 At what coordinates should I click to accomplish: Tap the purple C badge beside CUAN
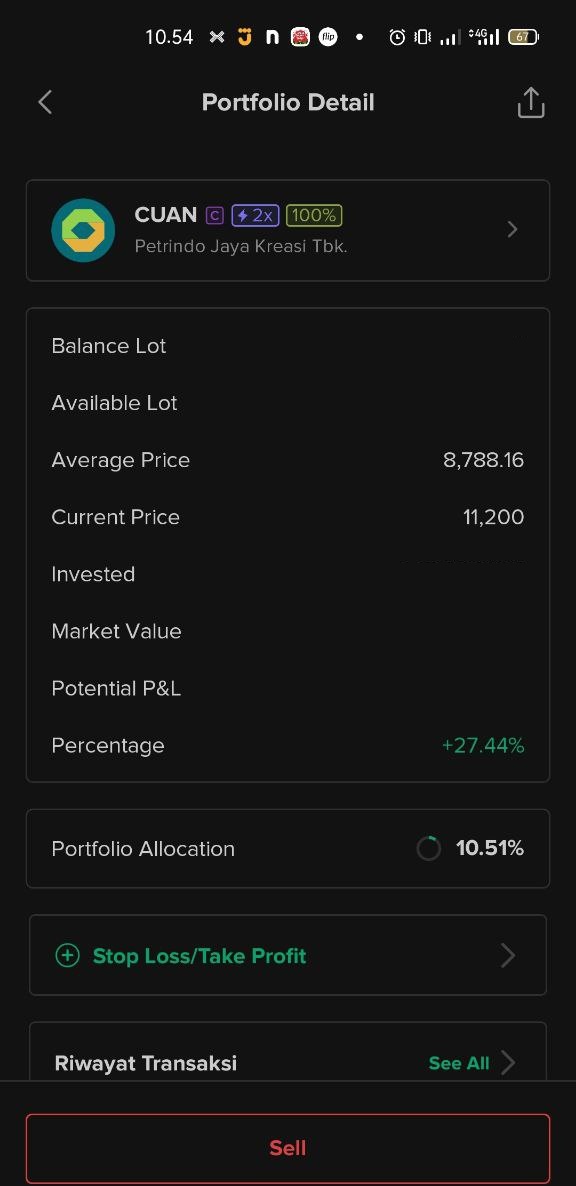click(x=215, y=216)
